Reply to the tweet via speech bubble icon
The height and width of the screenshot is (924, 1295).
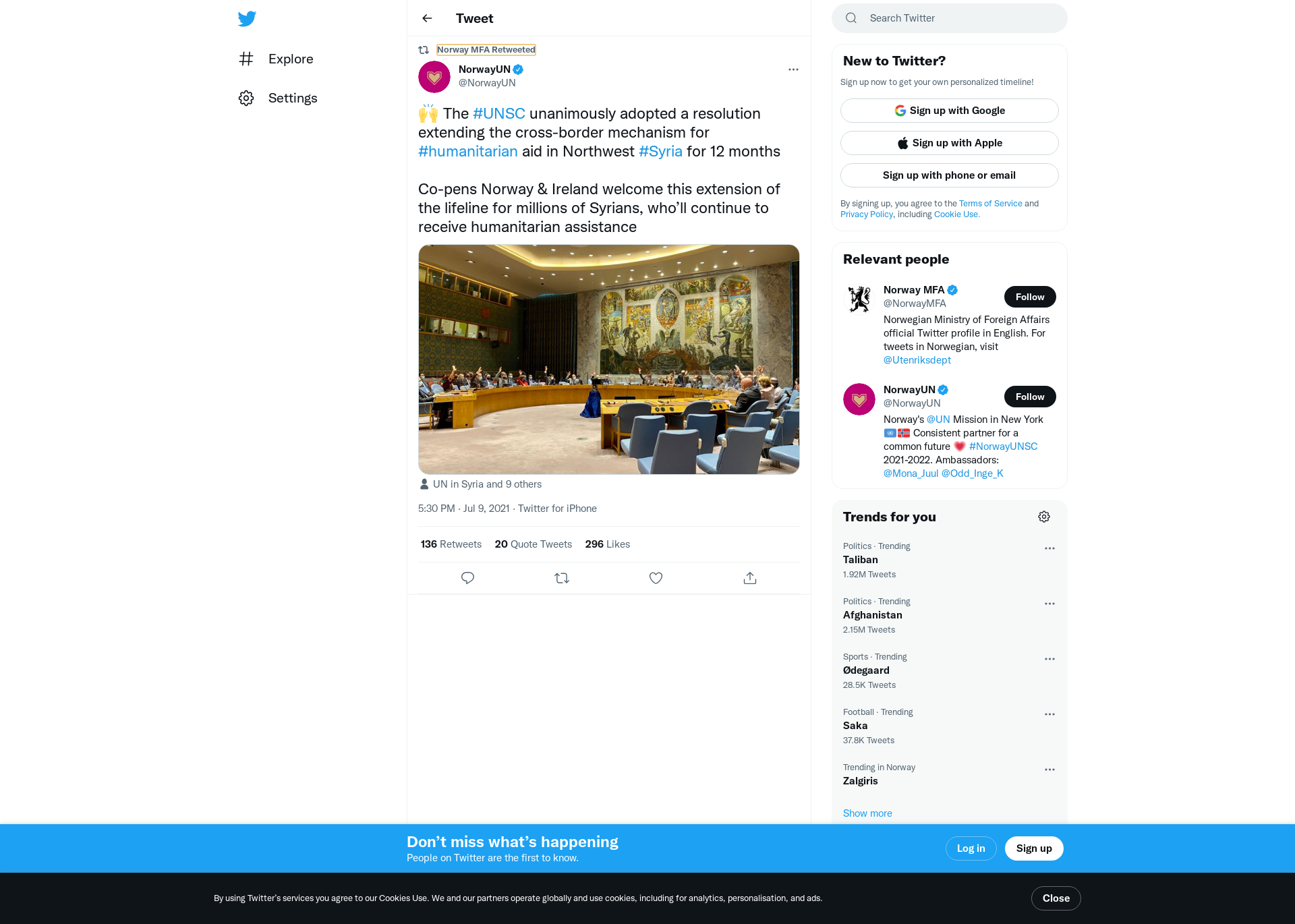467,578
